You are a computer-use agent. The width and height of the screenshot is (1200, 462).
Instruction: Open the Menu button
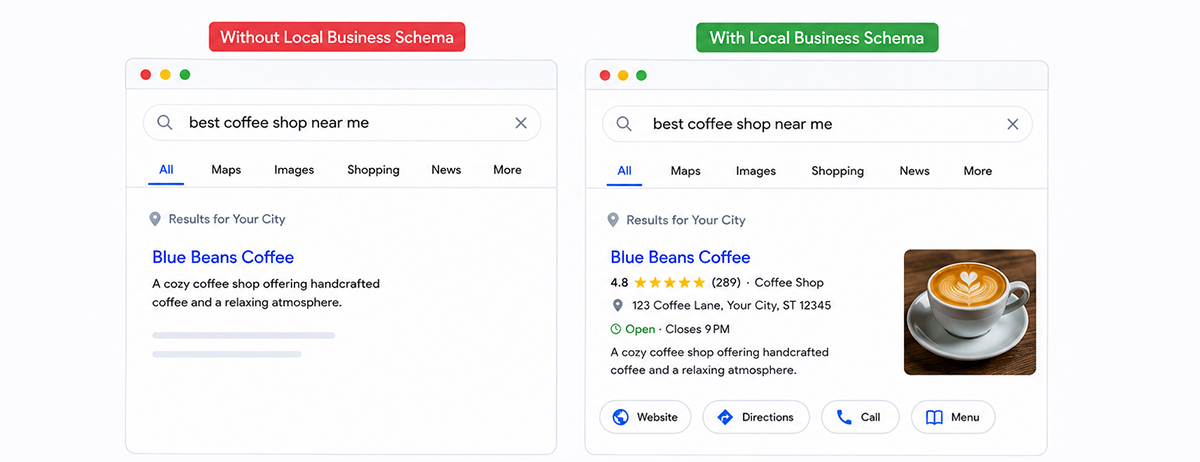click(x=953, y=417)
